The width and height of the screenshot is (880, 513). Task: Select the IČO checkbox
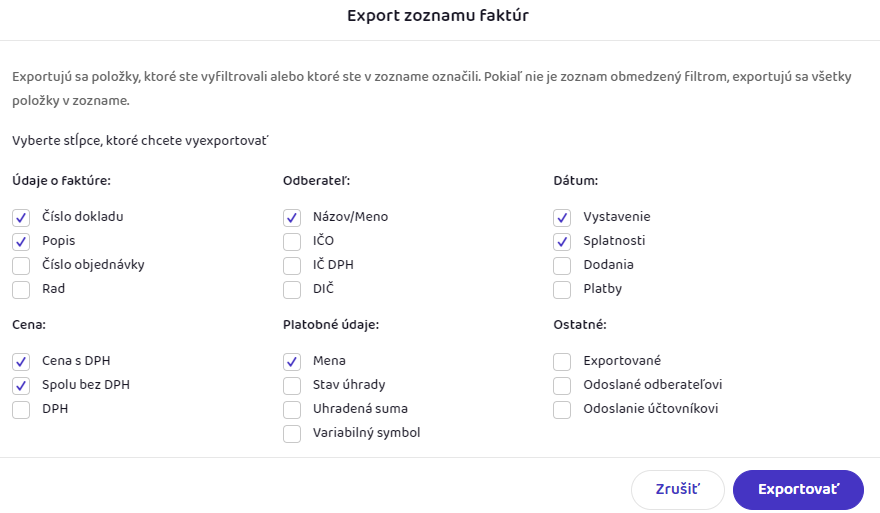pos(292,241)
